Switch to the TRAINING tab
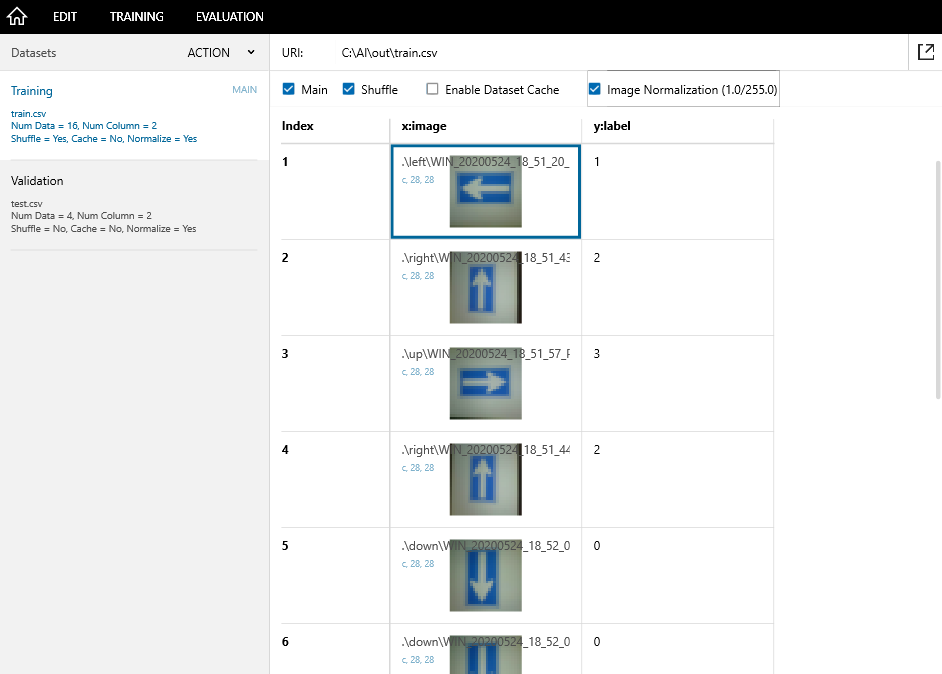 pos(137,16)
